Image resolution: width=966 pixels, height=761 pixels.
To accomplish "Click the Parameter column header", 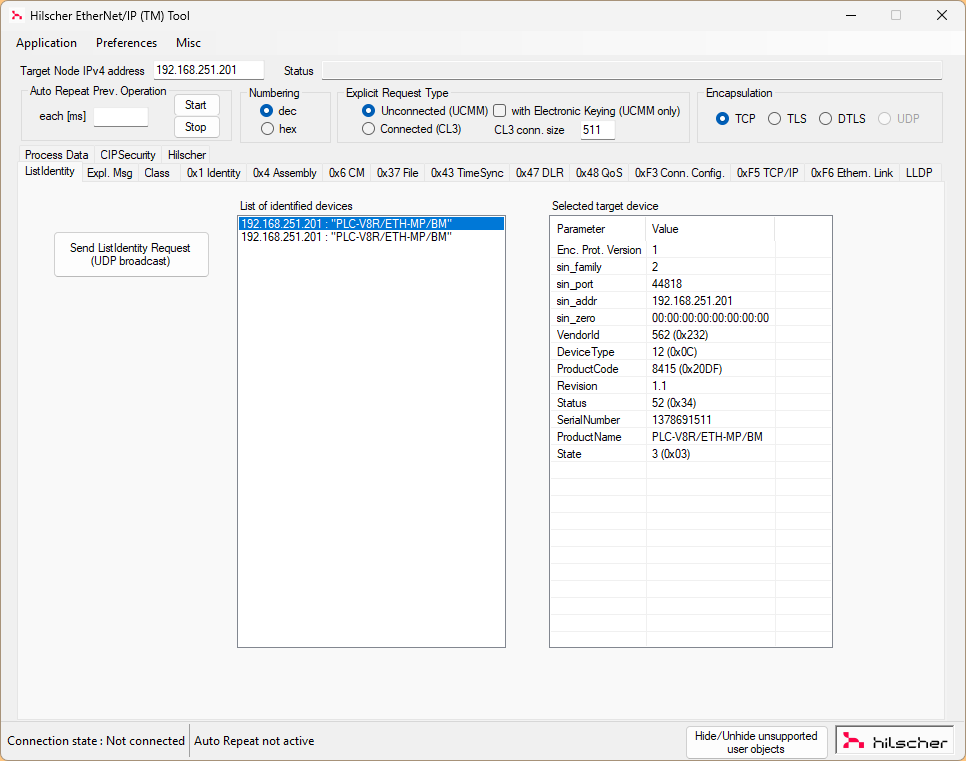I will (x=598, y=229).
